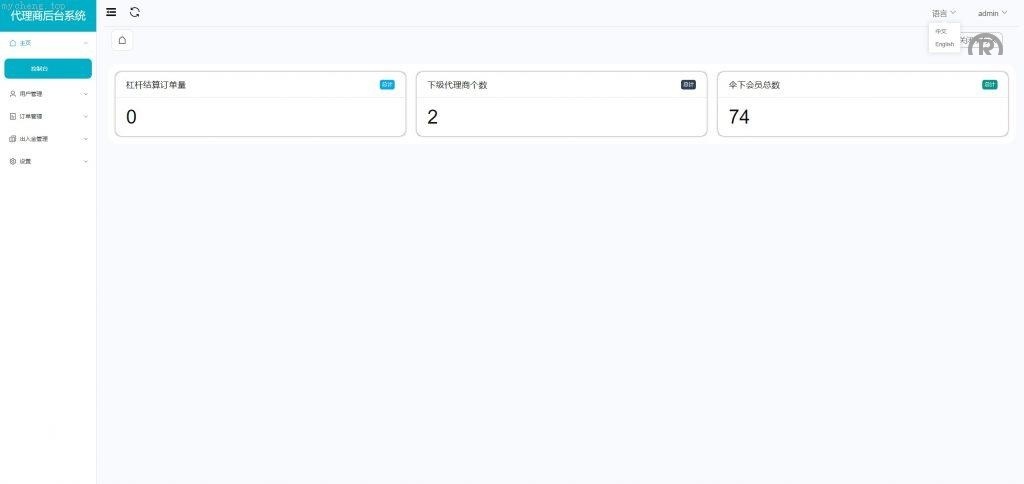Viewport: 1024px width, 484px height.
Task: Click the order icon beside 订单管理
Action: pyautogui.click(x=13, y=116)
